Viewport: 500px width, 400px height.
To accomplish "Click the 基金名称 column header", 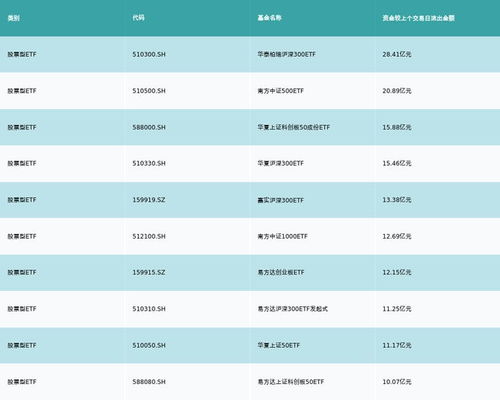I will (x=269, y=18).
